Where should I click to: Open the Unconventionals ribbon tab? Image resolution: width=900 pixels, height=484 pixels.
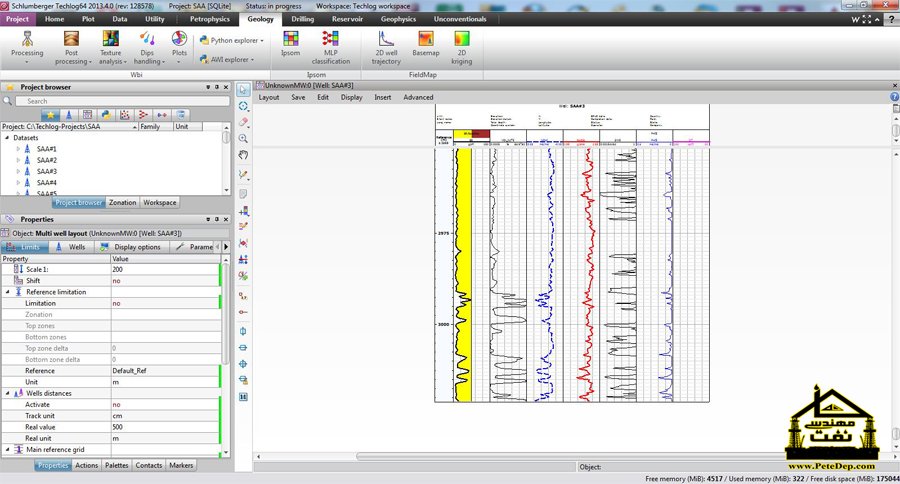460,19
